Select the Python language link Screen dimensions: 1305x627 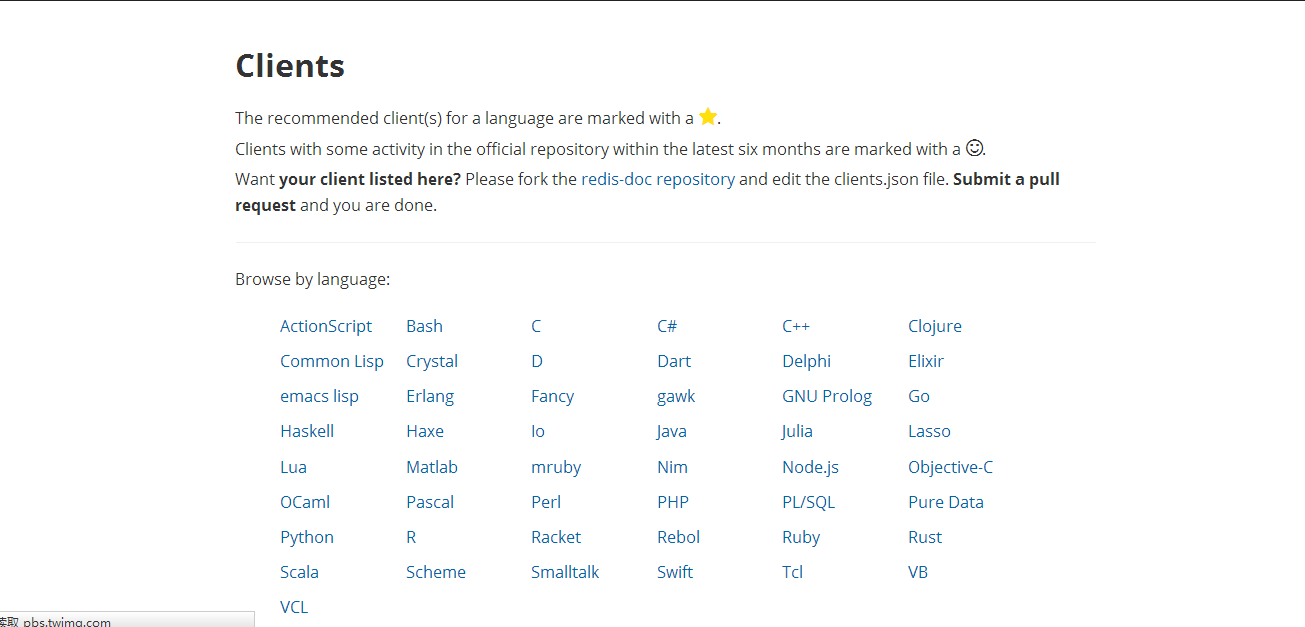point(307,537)
